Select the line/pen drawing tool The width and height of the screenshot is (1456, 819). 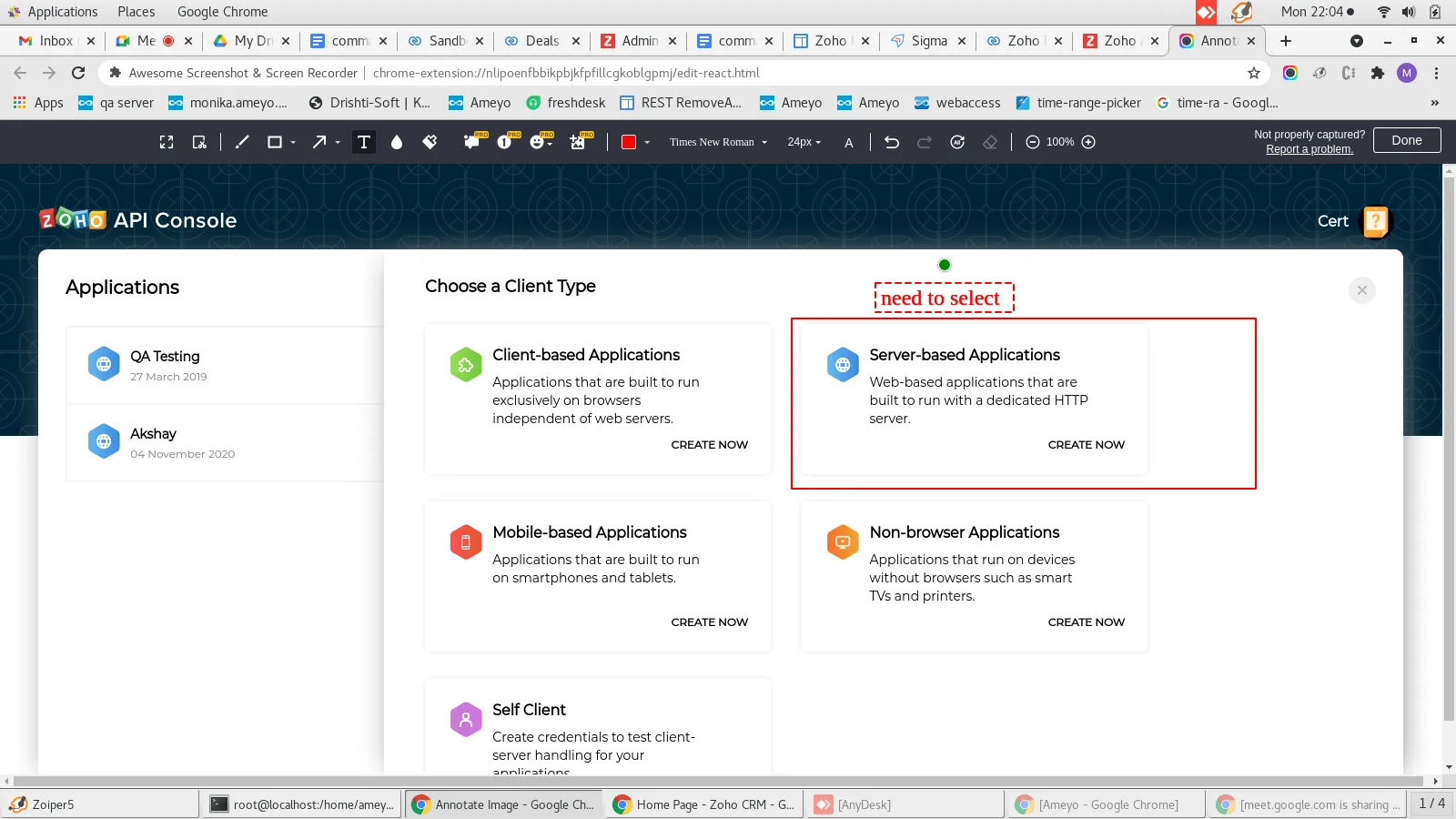[x=242, y=142]
